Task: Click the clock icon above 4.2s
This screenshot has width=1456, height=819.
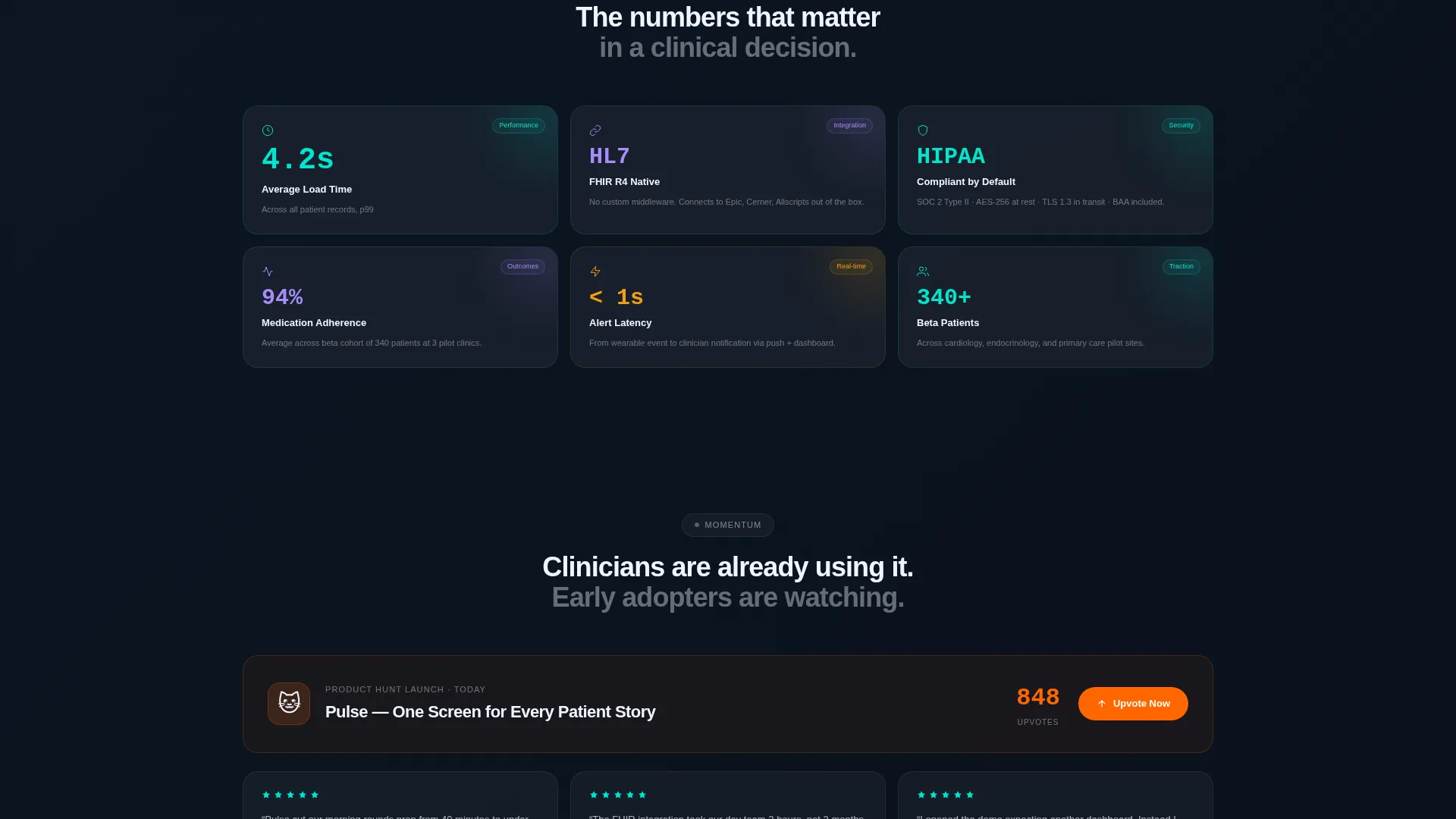Action: (268, 130)
